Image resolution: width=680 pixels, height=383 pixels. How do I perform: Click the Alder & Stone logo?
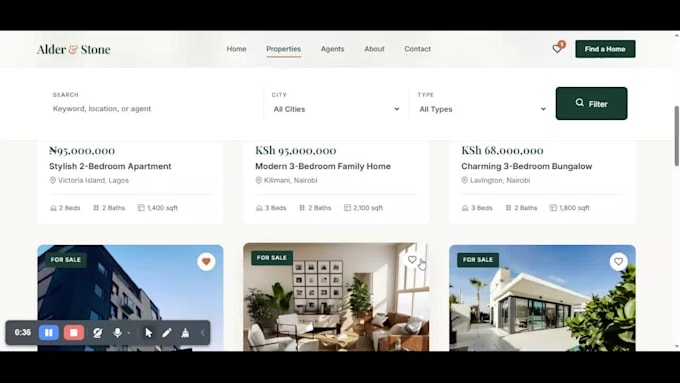[73, 49]
